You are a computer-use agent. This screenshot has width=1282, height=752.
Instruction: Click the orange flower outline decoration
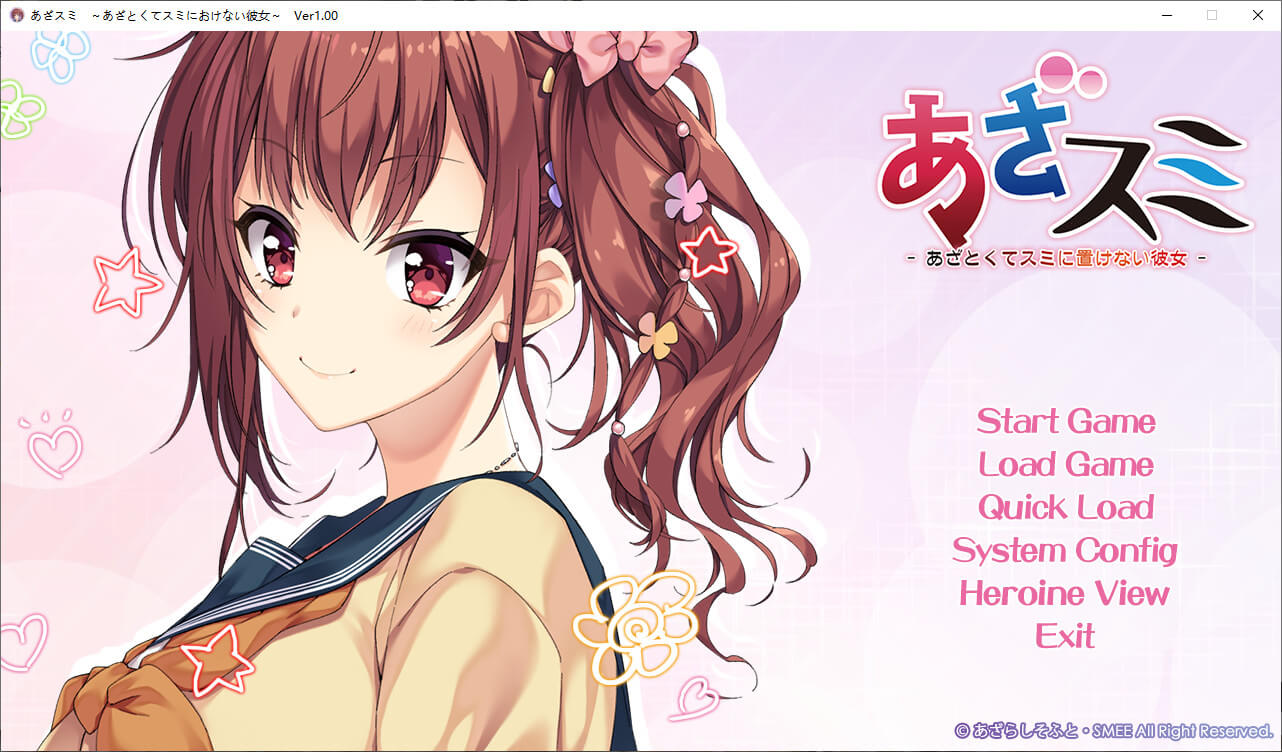click(x=635, y=627)
